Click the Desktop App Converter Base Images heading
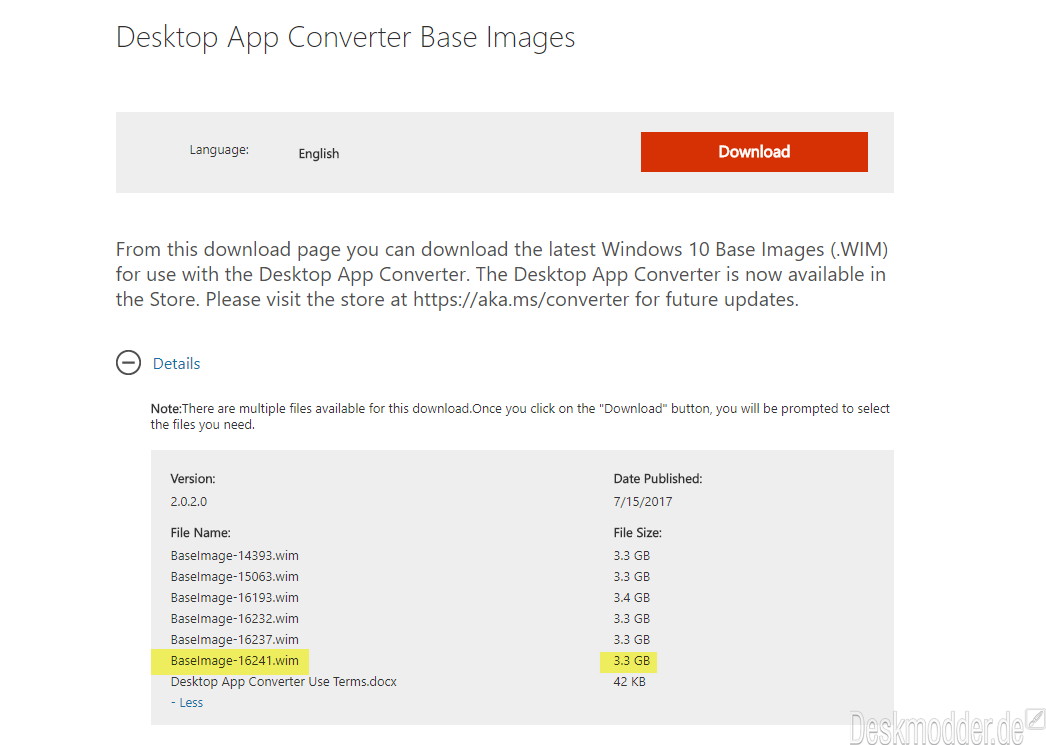The width and height of the screenshot is (1046, 745). [x=346, y=37]
